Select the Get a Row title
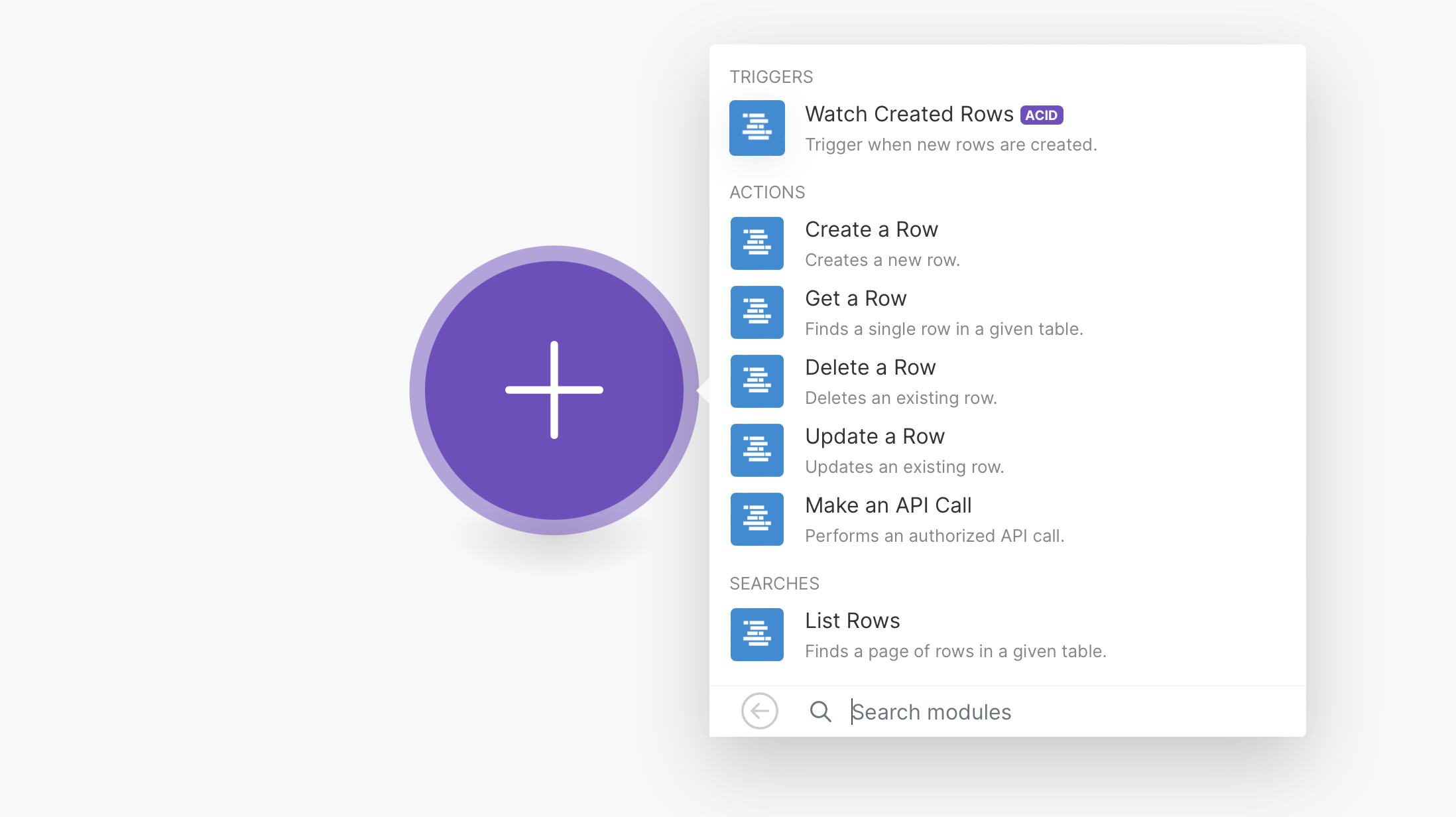The height and width of the screenshot is (817, 1456). click(855, 299)
